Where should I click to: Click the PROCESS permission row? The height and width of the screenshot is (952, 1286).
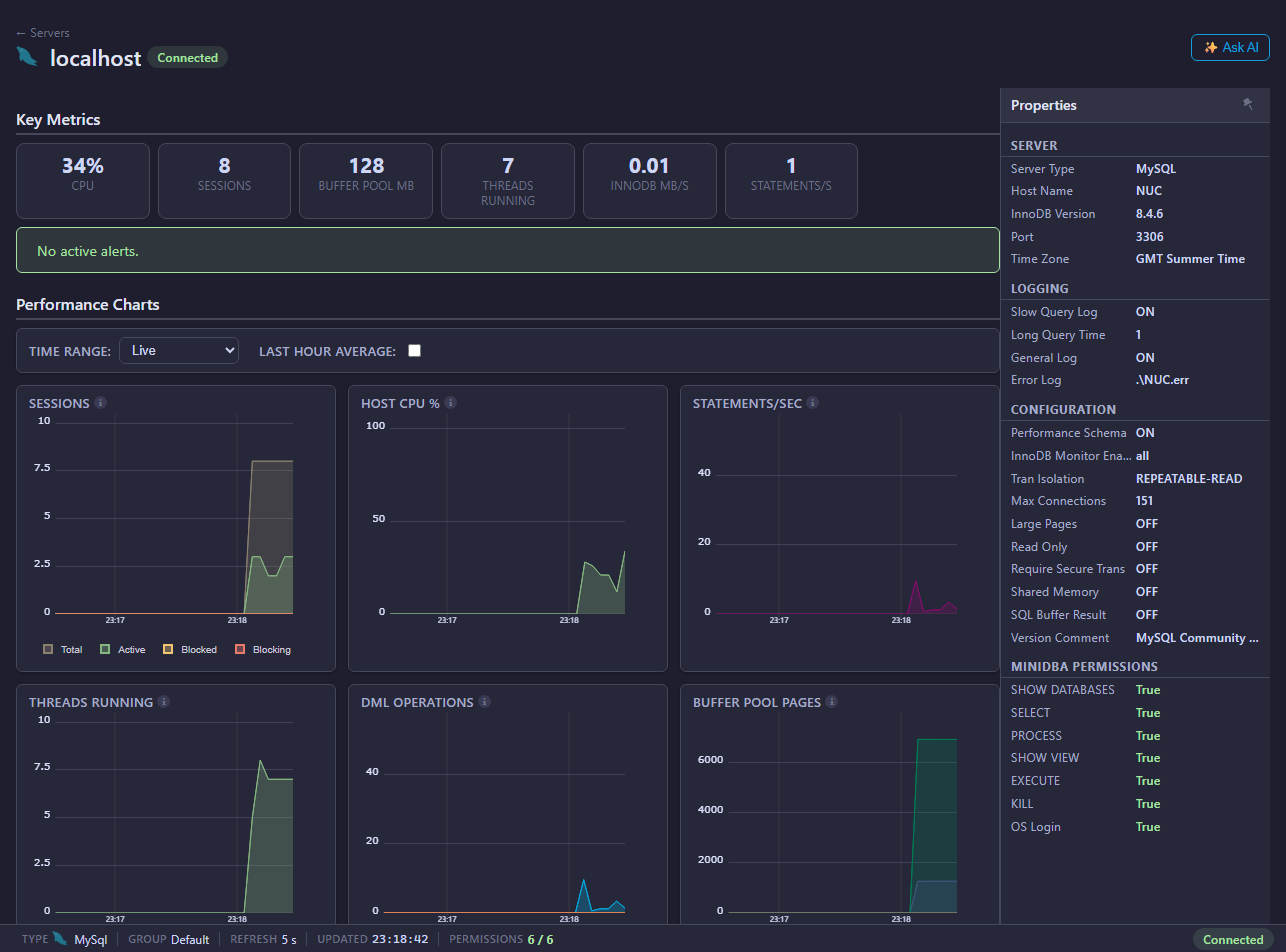click(1135, 736)
